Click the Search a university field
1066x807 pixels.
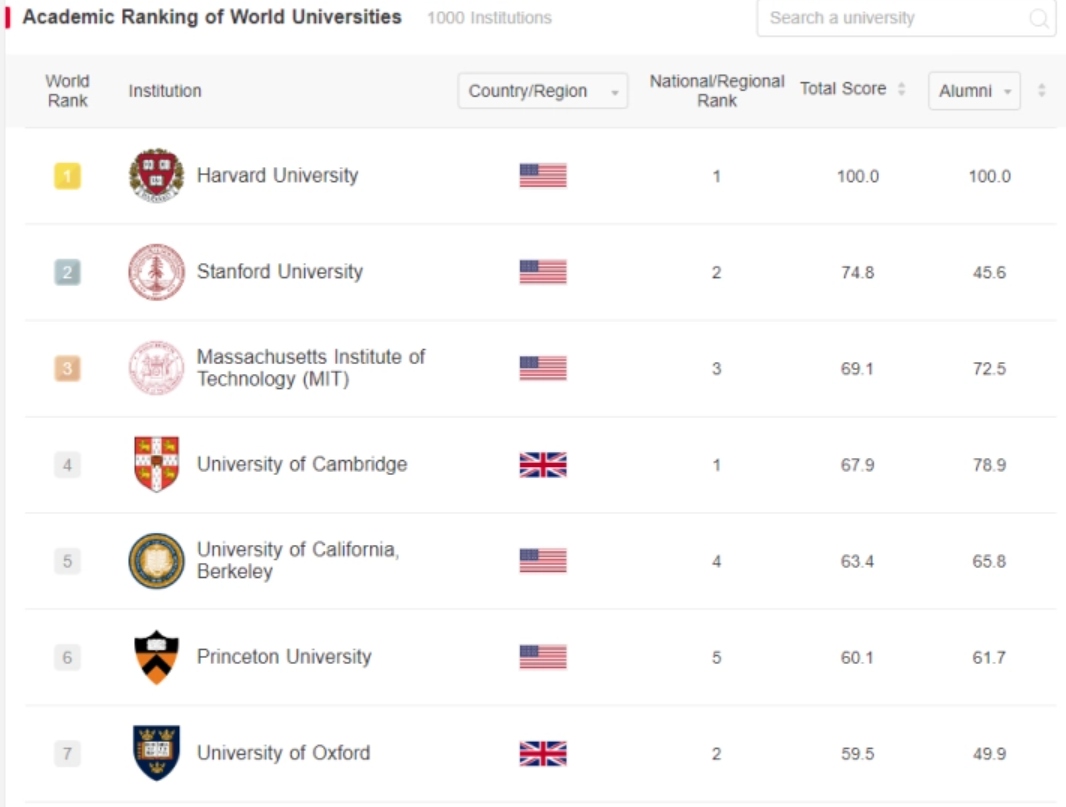click(x=890, y=19)
